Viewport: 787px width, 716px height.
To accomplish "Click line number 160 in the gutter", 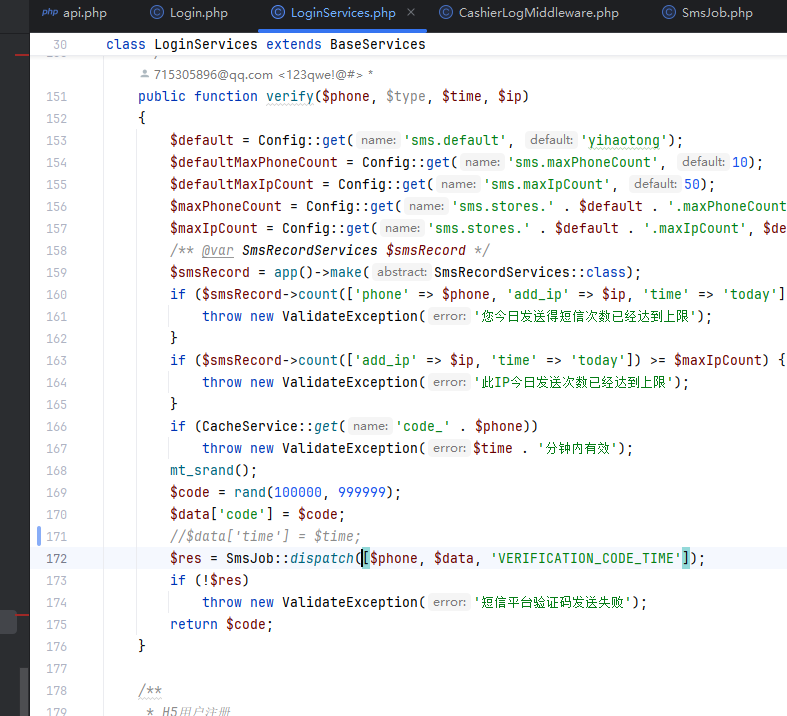I will click(x=57, y=295).
